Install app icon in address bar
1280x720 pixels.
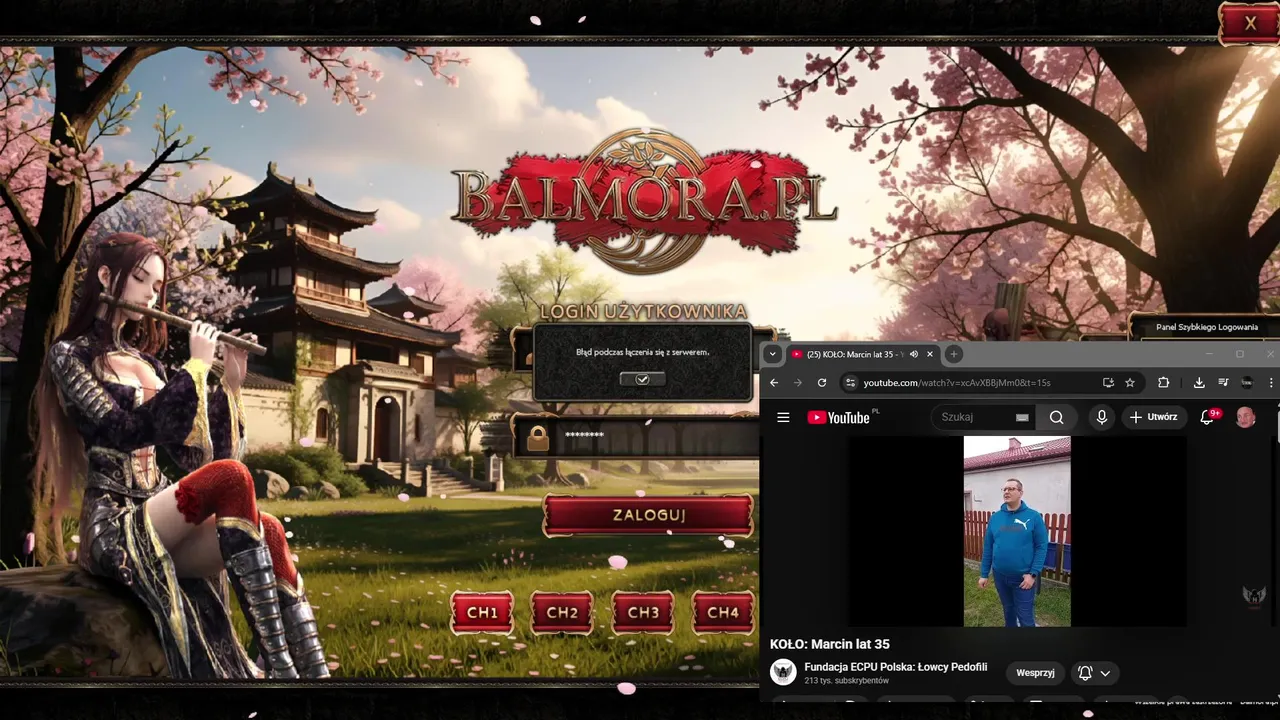pyautogui.click(x=1108, y=382)
